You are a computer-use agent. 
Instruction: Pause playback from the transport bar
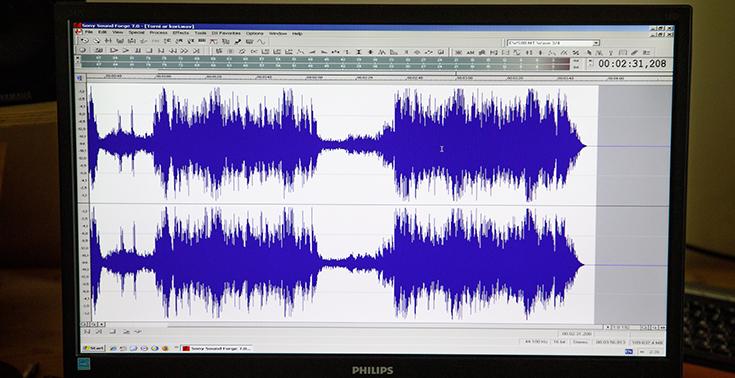tap(138, 50)
